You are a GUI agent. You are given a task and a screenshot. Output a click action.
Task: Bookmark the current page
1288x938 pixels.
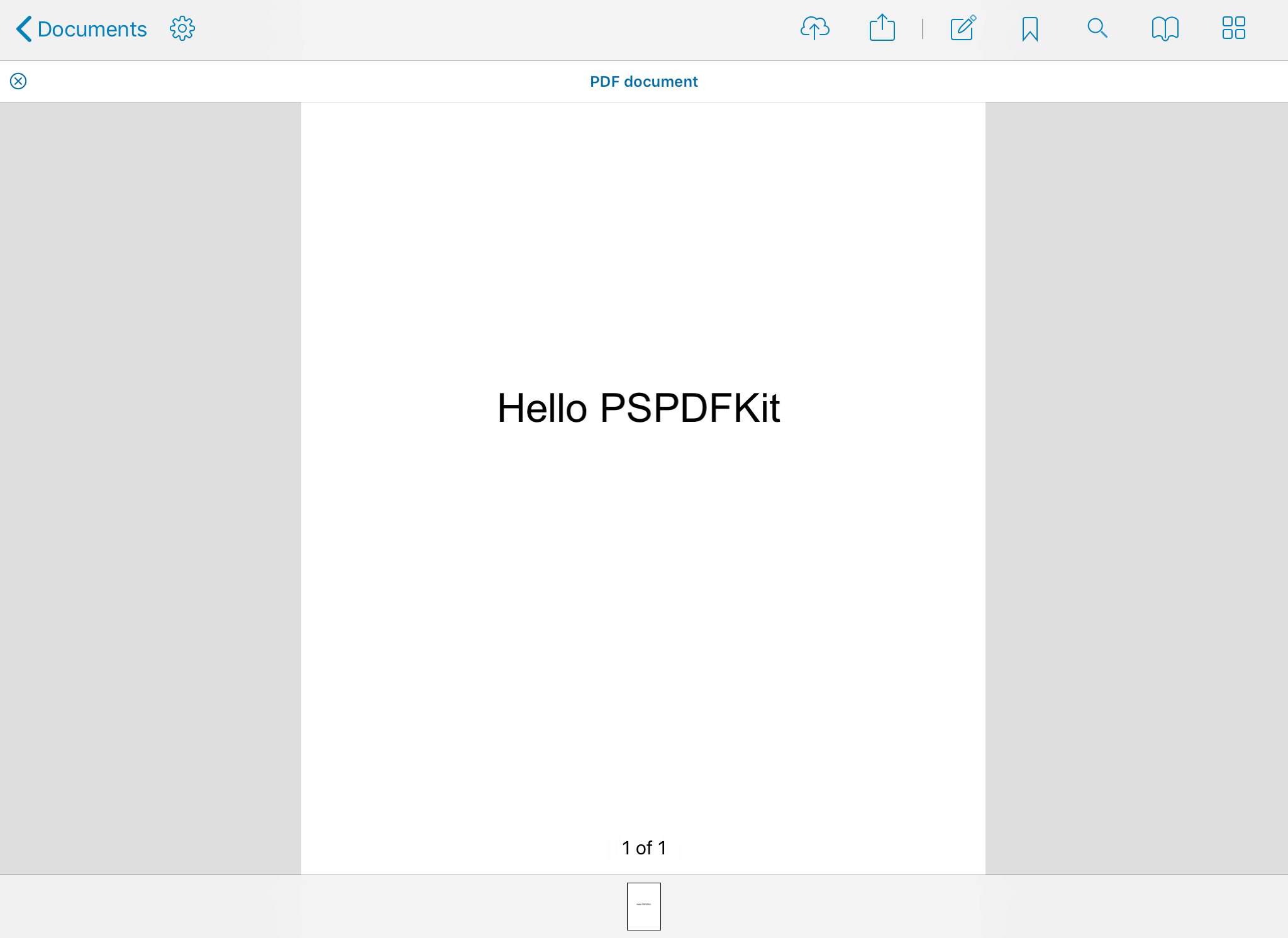(x=1030, y=29)
